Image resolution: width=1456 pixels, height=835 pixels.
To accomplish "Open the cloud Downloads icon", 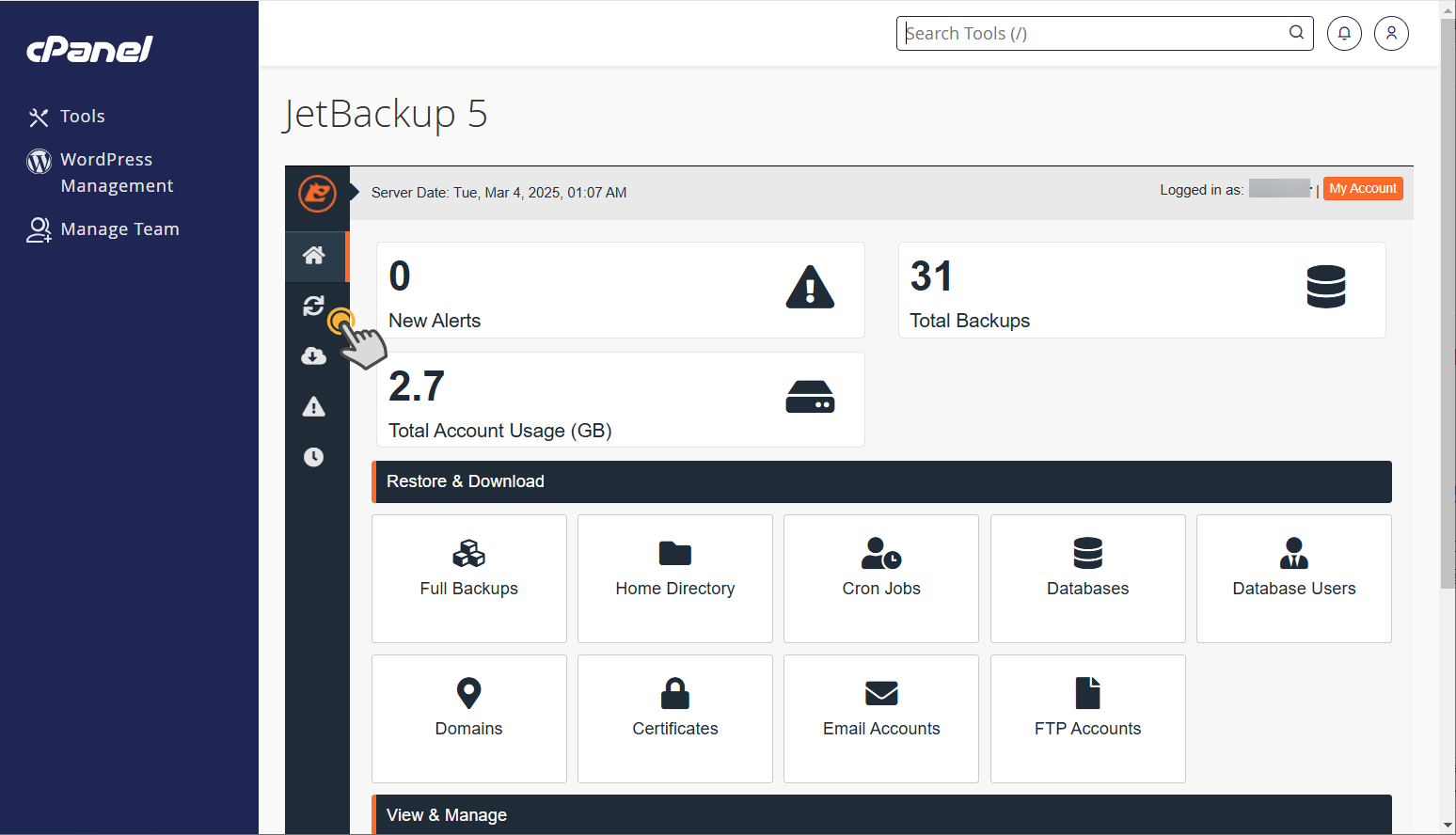I will [314, 355].
